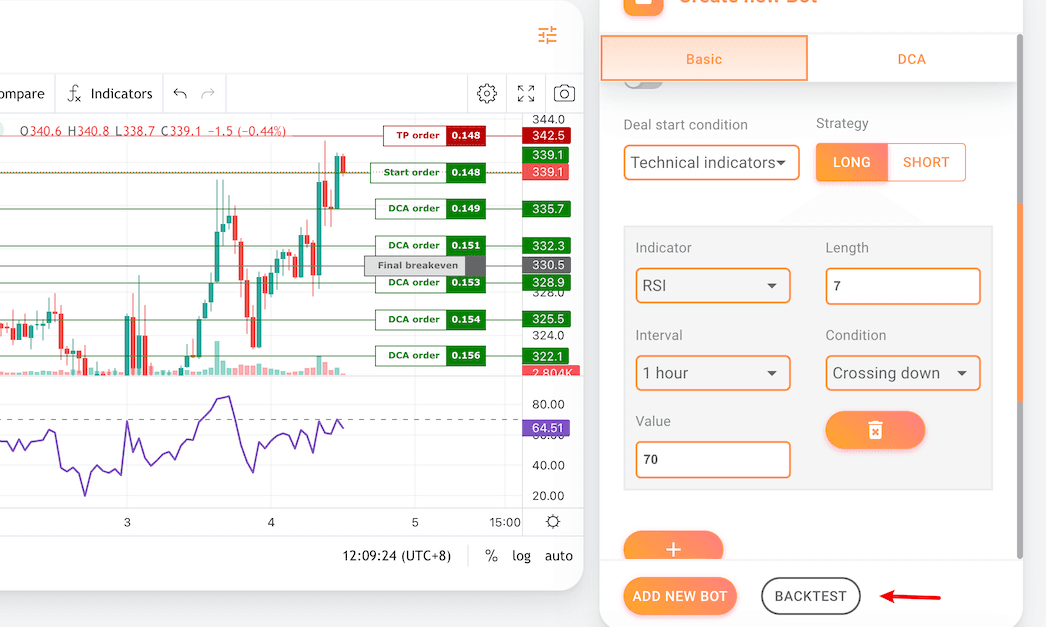
Task: Click the redo arrow on chart toolbar
Action: point(208,94)
